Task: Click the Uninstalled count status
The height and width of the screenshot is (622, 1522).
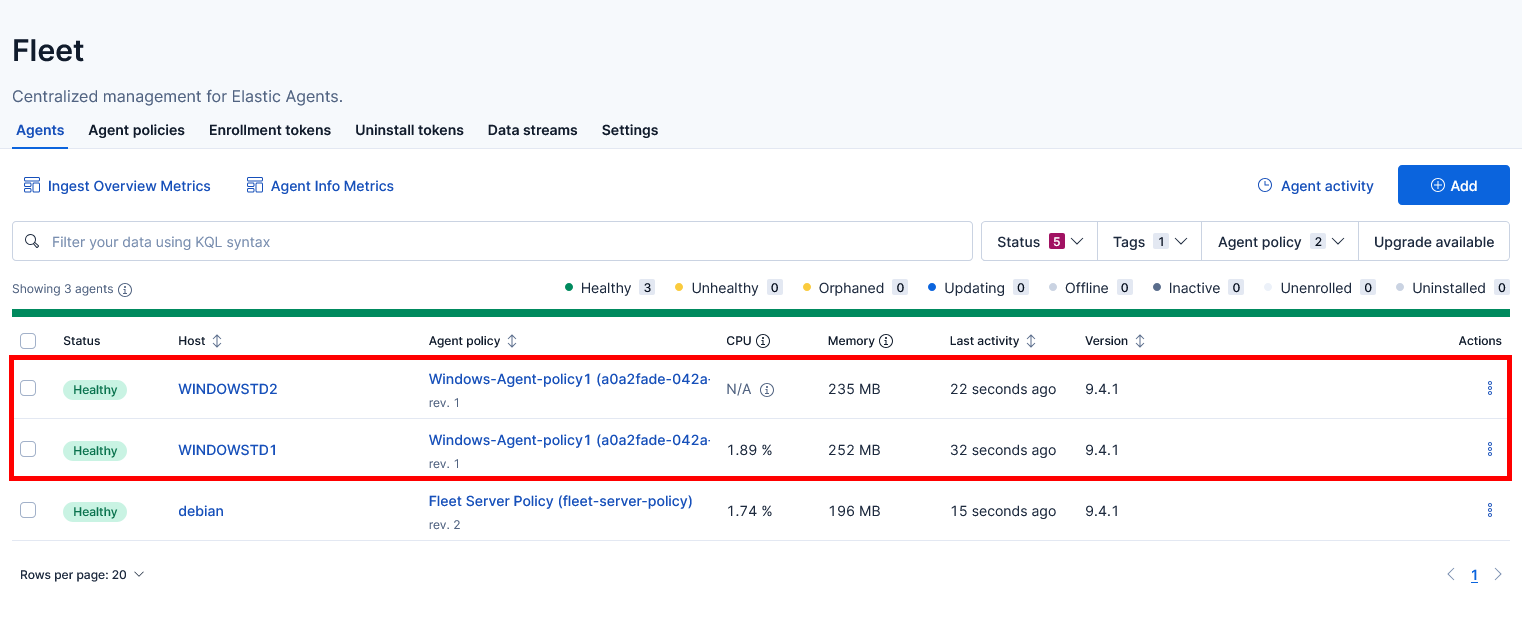Action: [x=1453, y=288]
